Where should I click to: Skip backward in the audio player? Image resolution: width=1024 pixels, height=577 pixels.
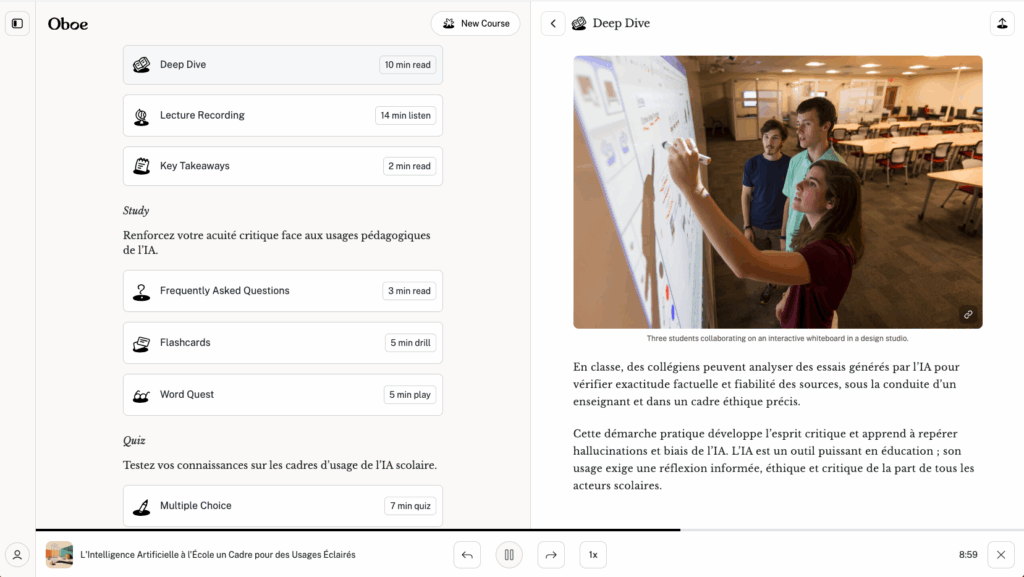pyautogui.click(x=467, y=554)
